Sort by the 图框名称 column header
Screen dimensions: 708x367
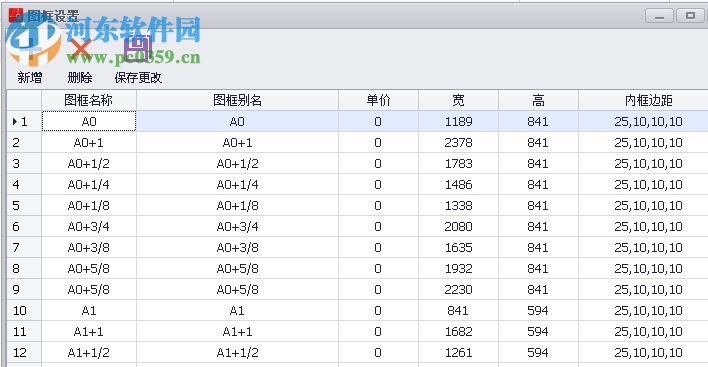[x=88, y=100]
